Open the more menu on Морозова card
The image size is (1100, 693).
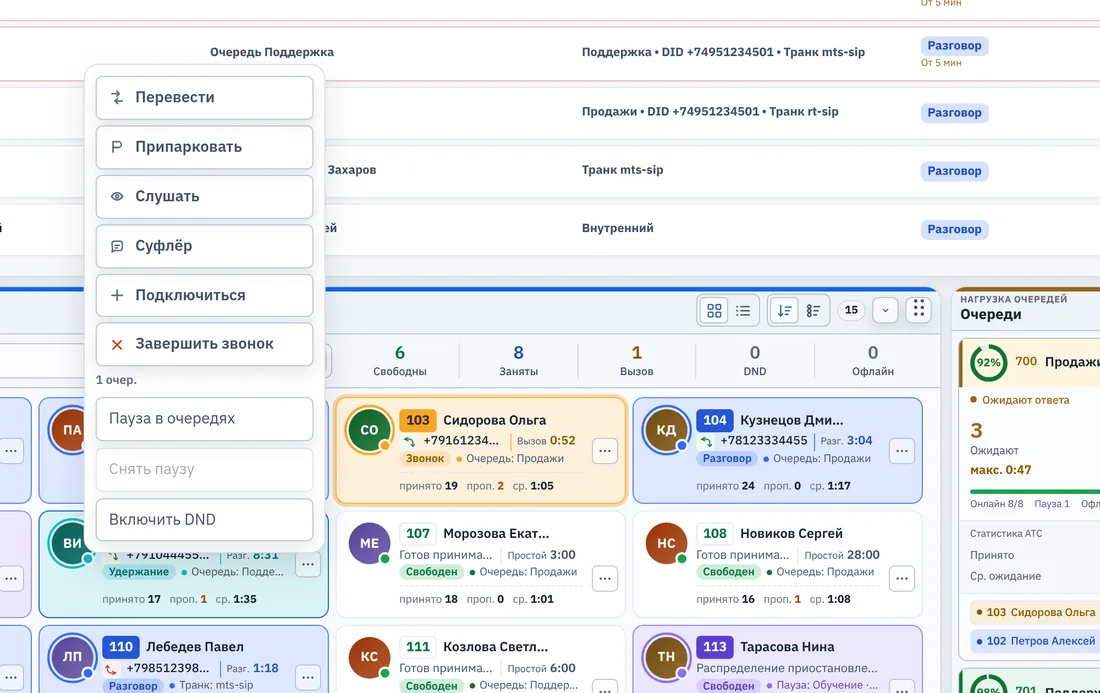click(605, 579)
